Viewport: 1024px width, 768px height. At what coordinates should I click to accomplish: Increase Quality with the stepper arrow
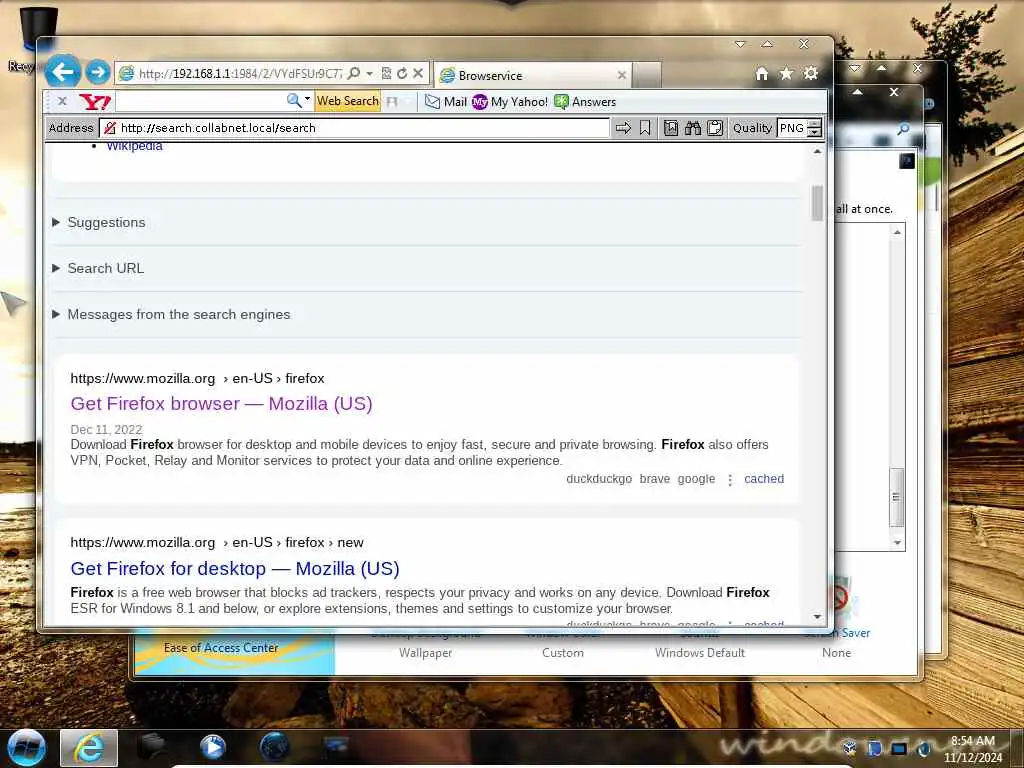point(814,123)
